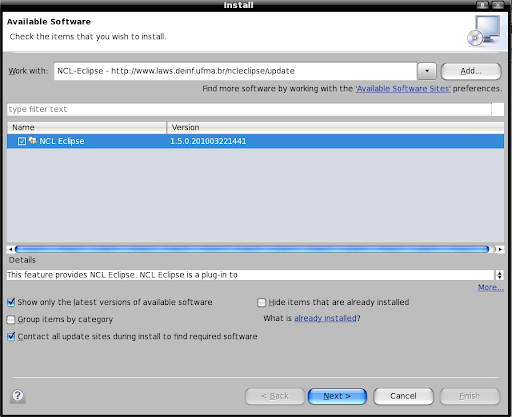Screen dimensions: 512x417
Task: Click the horizontal scrollbar left arrow
Action: (x=11, y=249)
